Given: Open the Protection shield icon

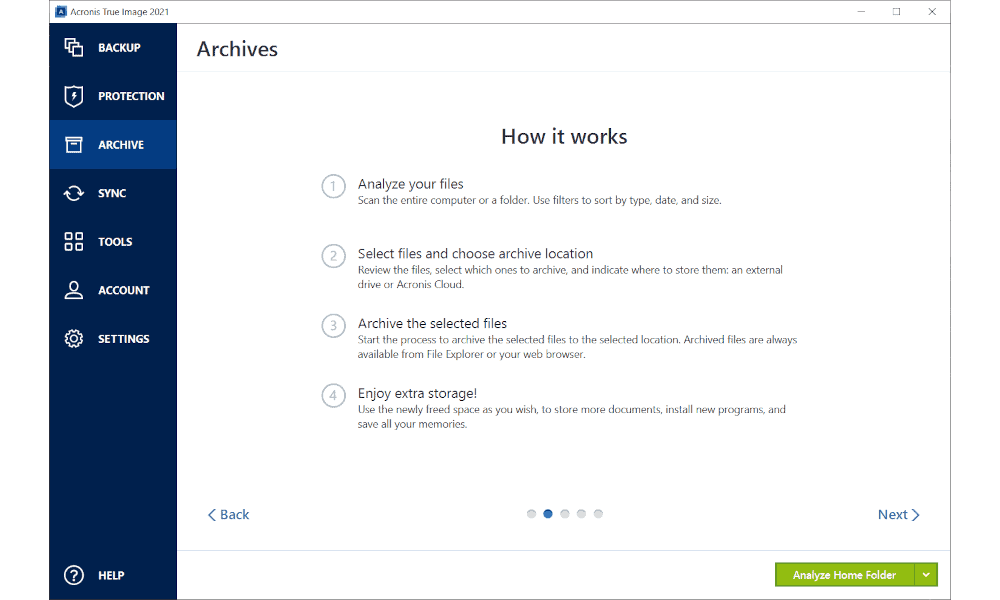Looking at the screenshot, I should [x=74, y=96].
